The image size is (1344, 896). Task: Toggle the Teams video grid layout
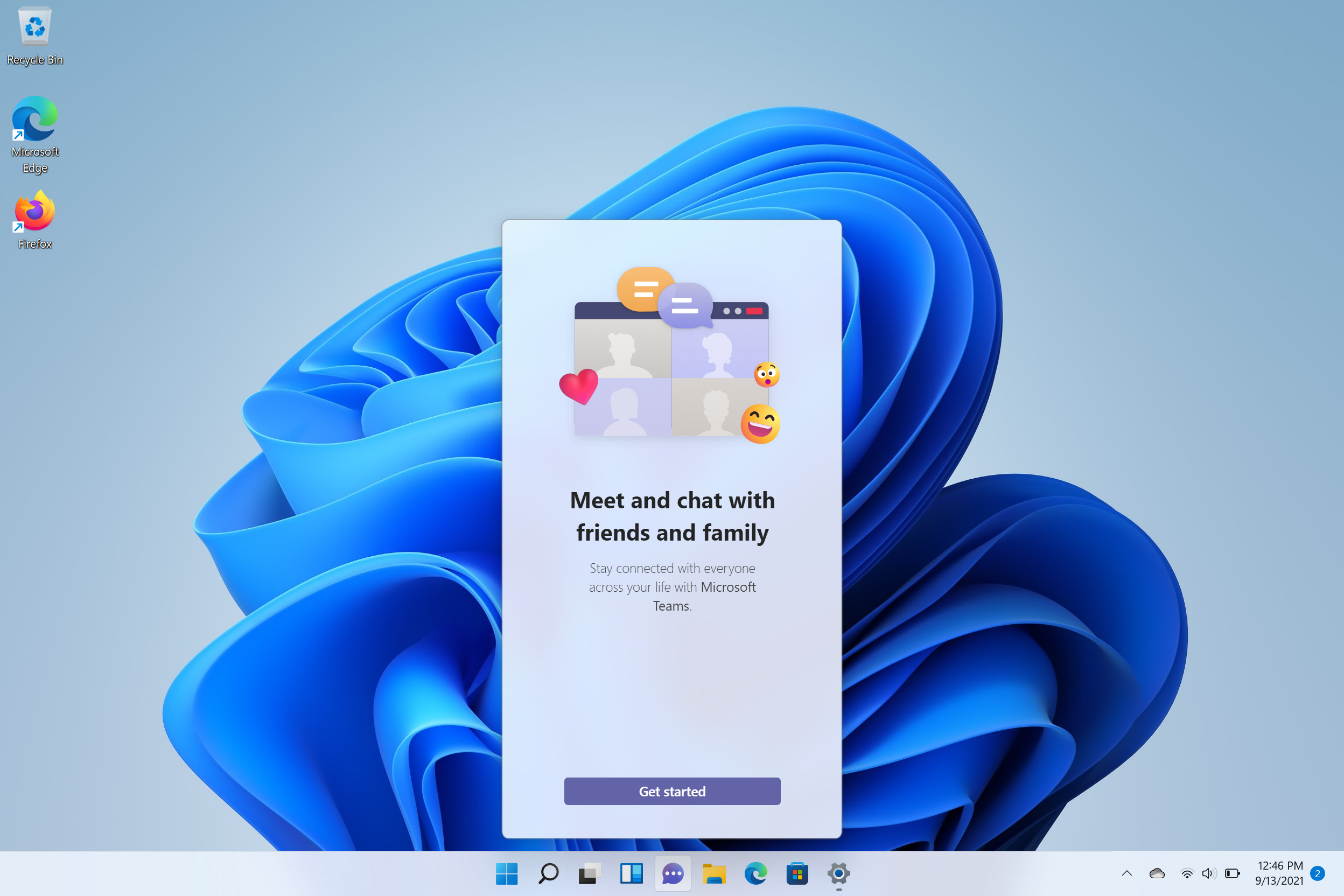point(671,381)
